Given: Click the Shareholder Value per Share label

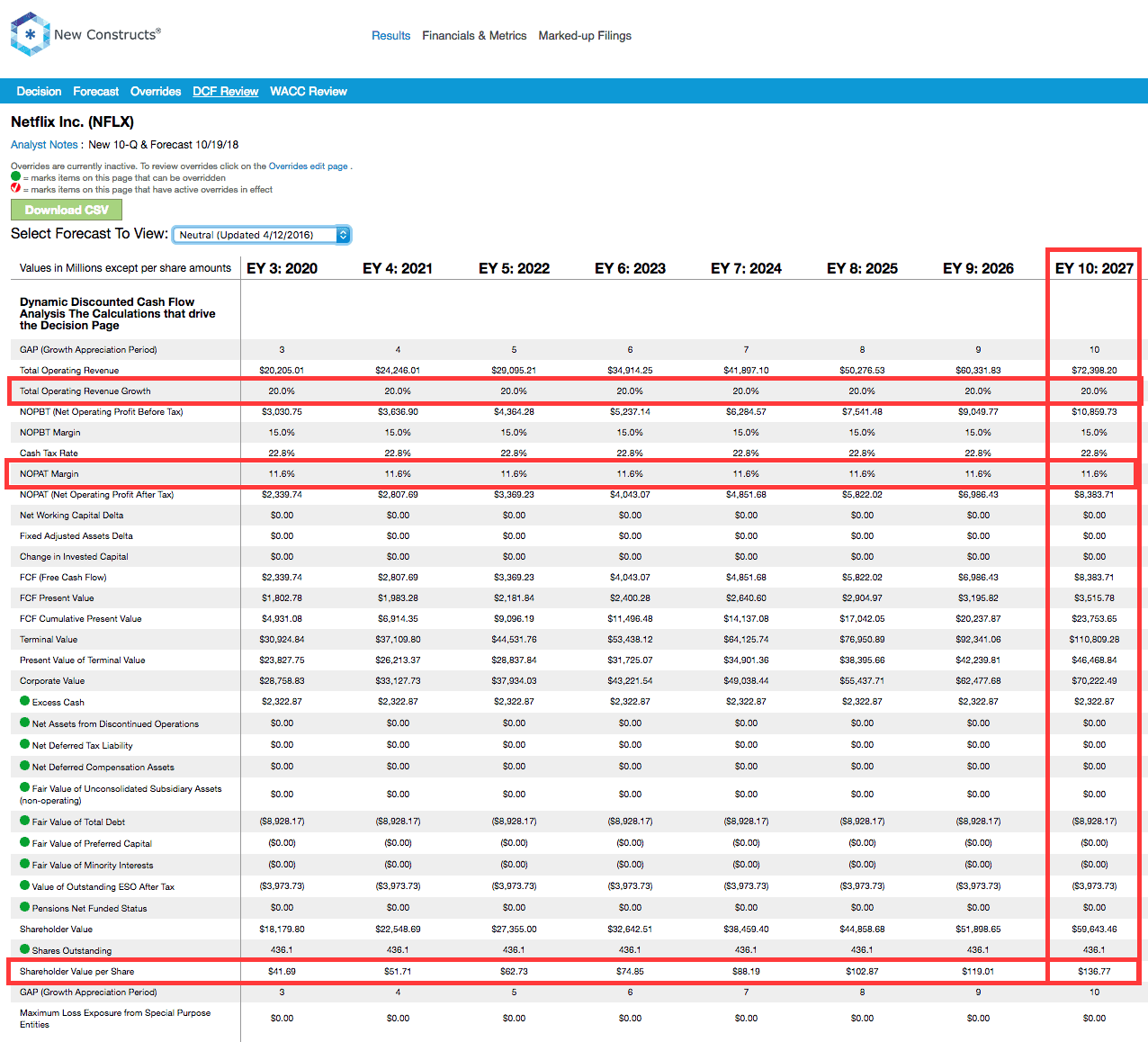Looking at the screenshot, I should [76, 972].
